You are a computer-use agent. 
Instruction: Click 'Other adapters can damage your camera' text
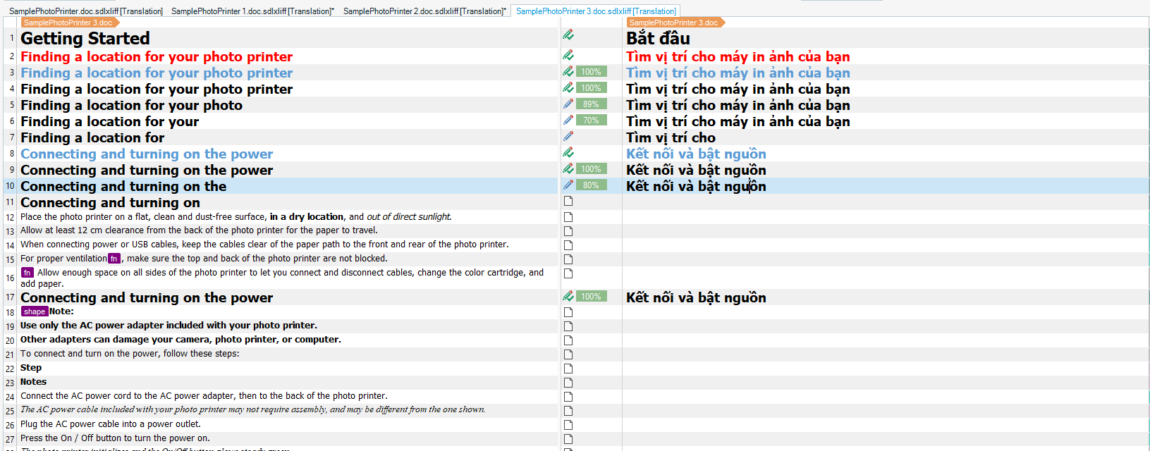pos(105,340)
